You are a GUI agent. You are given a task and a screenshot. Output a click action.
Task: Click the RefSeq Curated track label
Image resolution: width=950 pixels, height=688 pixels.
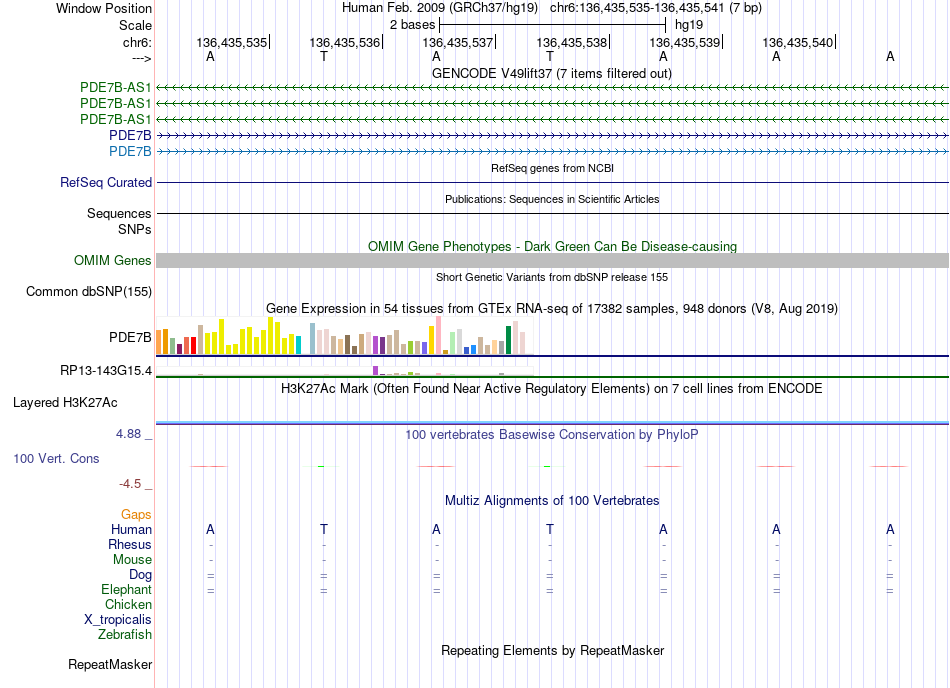click(x=106, y=182)
